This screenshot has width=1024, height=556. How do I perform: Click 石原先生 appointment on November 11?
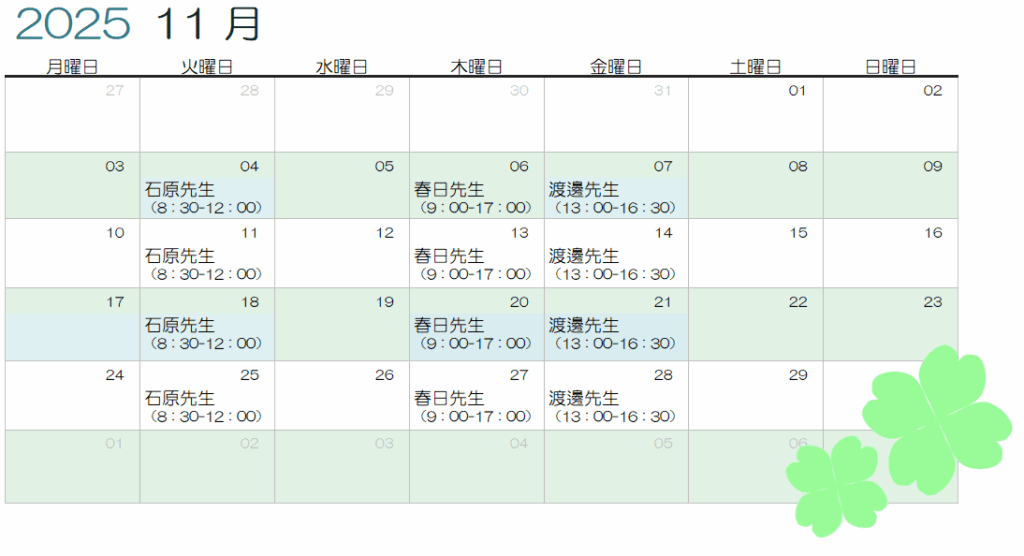(206, 265)
